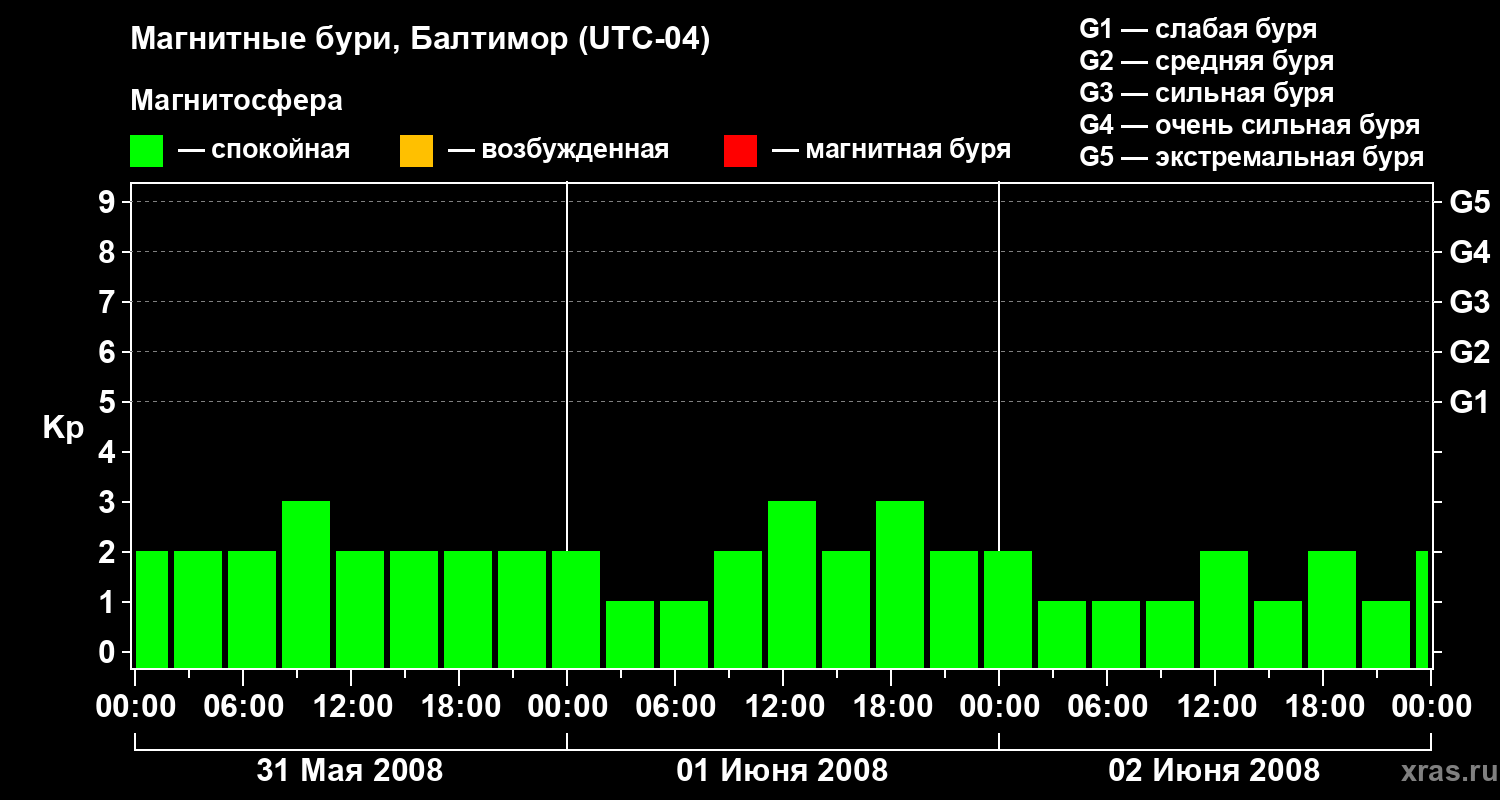Click the 'G5 — экстремальная буря' legend line
This screenshot has width=1500, height=800.
pyautogui.click(x=1252, y=157)
